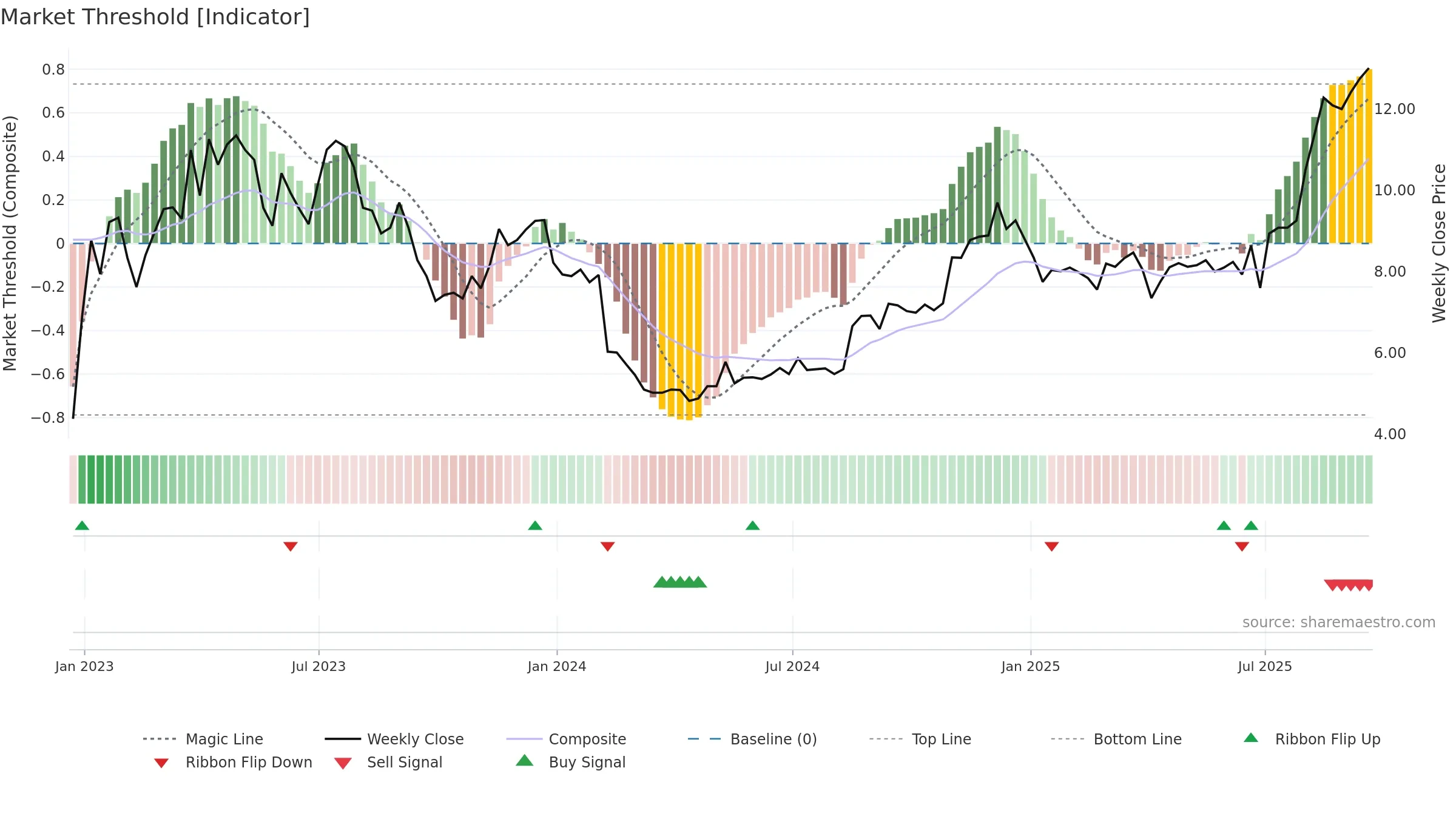Toggle the Top Line legend entry
The image size is (1456, 819).
(920, 739)
